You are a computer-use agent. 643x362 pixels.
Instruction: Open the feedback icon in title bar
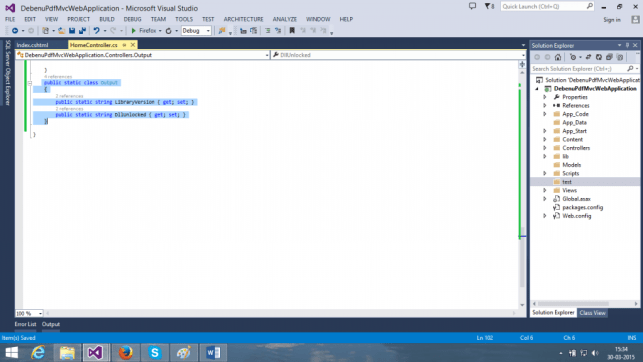click(x=472, y=6)
